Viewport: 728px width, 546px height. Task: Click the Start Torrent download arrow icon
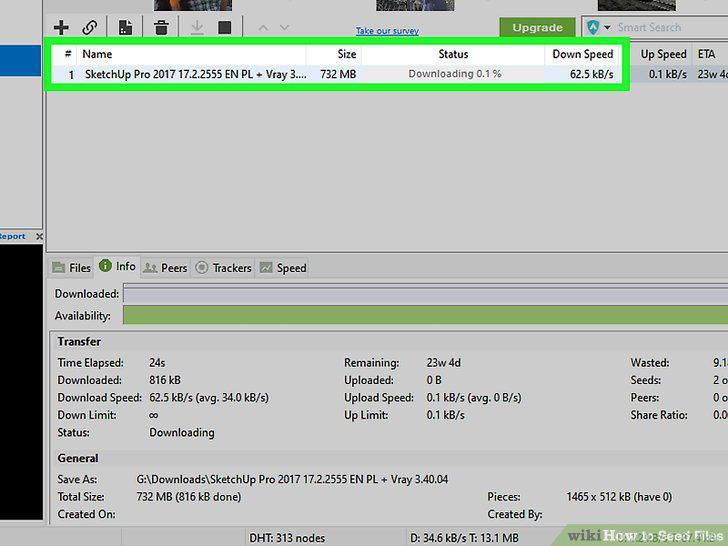click(x=197, y=27)
